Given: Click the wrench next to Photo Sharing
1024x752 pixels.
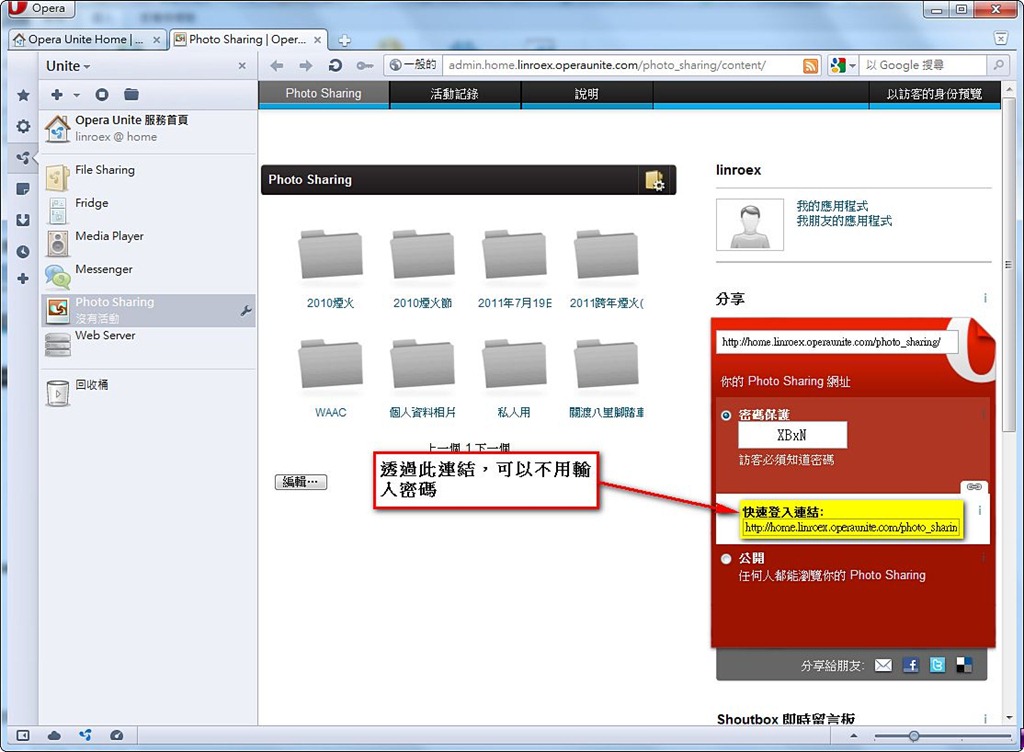Looking at the screenshot, I should pos(246,311).
